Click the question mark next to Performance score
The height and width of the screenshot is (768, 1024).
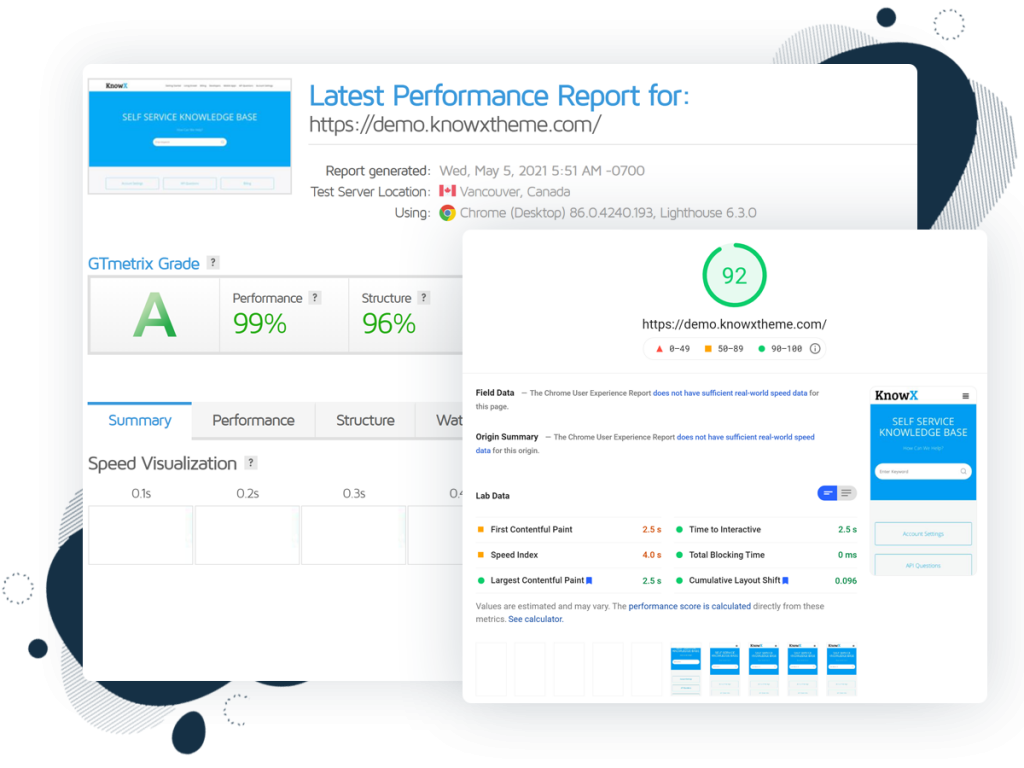point(315,298)
